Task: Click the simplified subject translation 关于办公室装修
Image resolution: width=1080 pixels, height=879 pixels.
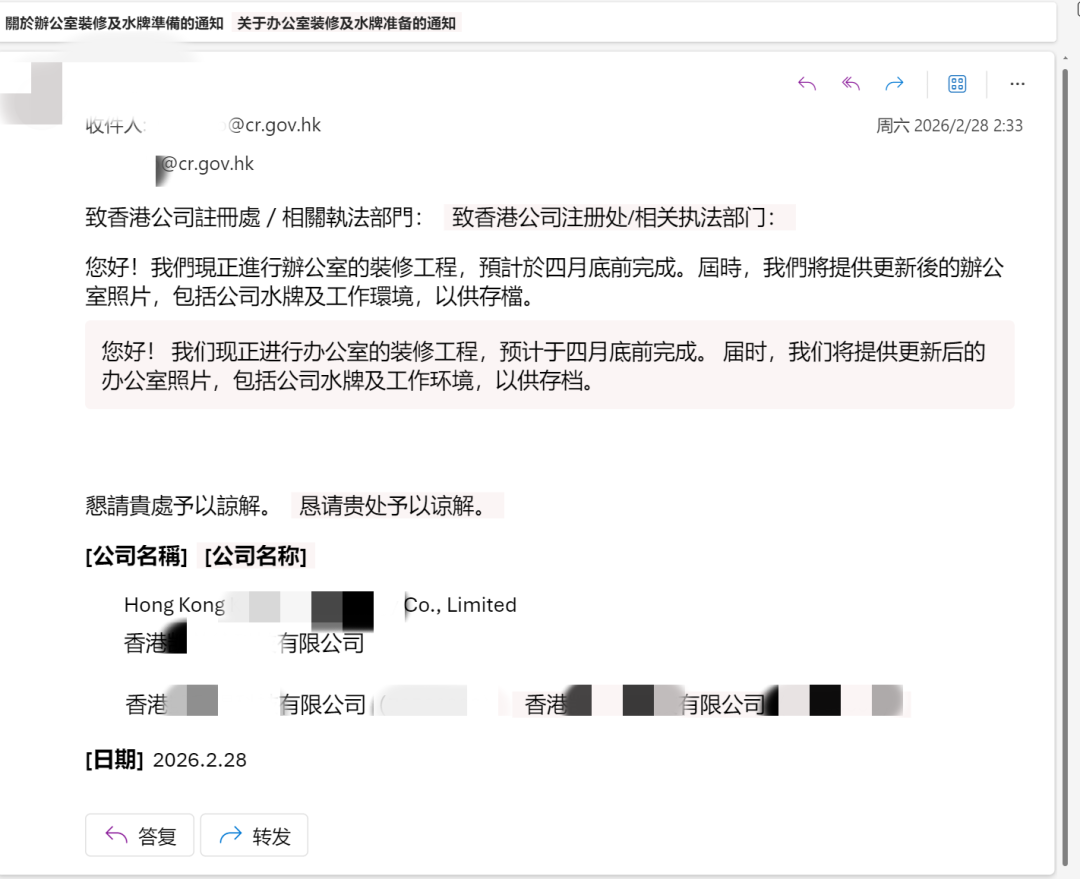Action: point(346,23)
